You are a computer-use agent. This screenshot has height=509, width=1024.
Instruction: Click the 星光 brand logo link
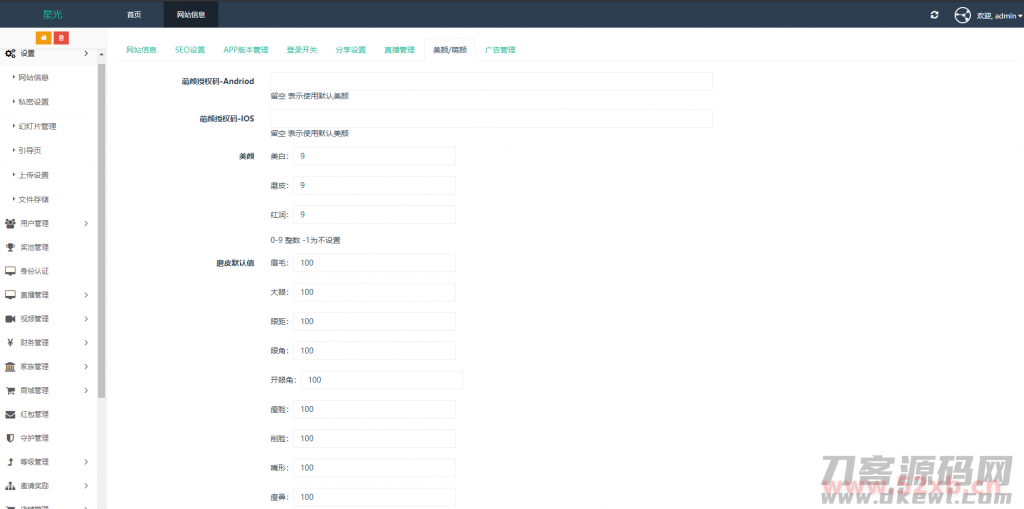pyautogui.click(x=53, y=14)
